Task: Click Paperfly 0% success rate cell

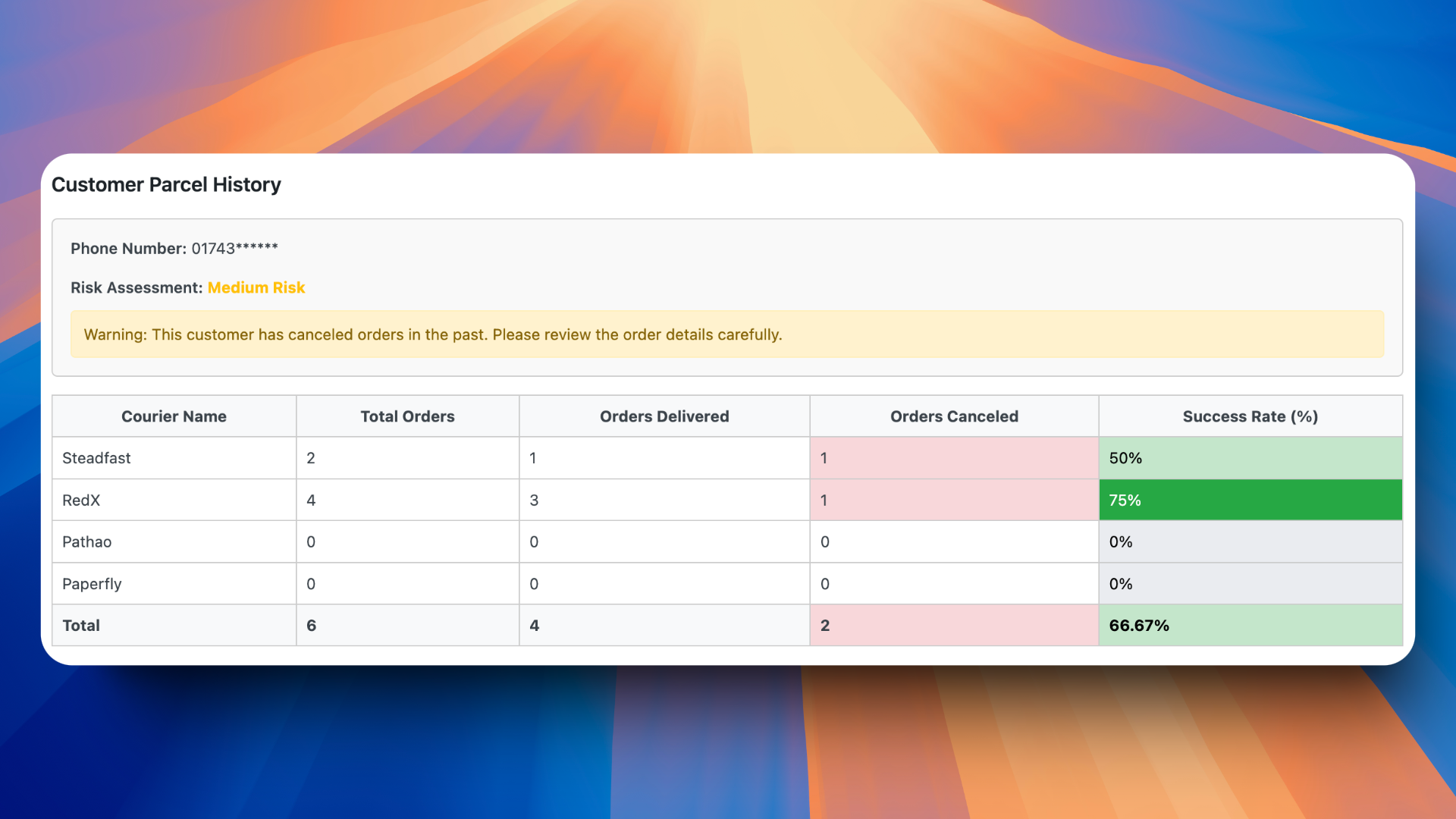Action: pos(1250,584)
